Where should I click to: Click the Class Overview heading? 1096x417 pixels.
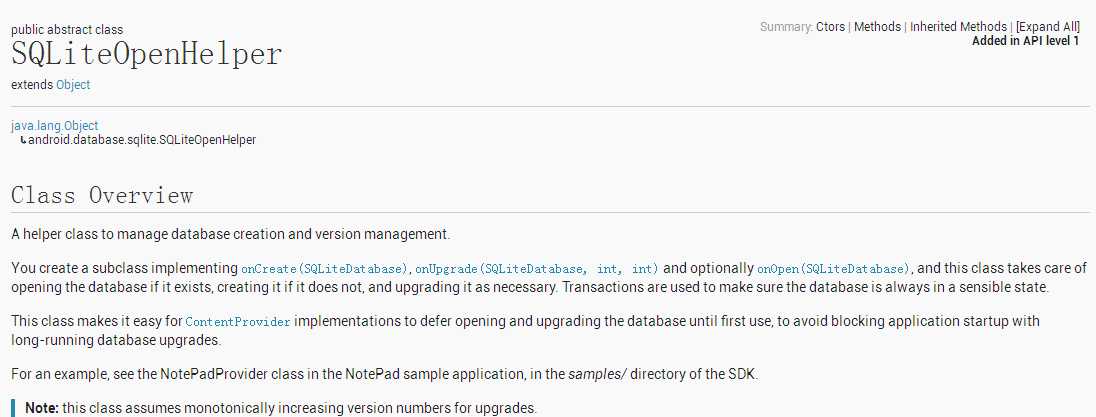(102, 195)
